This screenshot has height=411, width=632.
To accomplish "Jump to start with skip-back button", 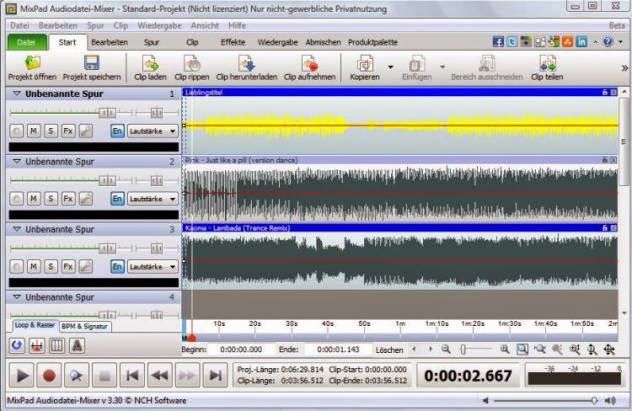I will (x=132, y=376).
